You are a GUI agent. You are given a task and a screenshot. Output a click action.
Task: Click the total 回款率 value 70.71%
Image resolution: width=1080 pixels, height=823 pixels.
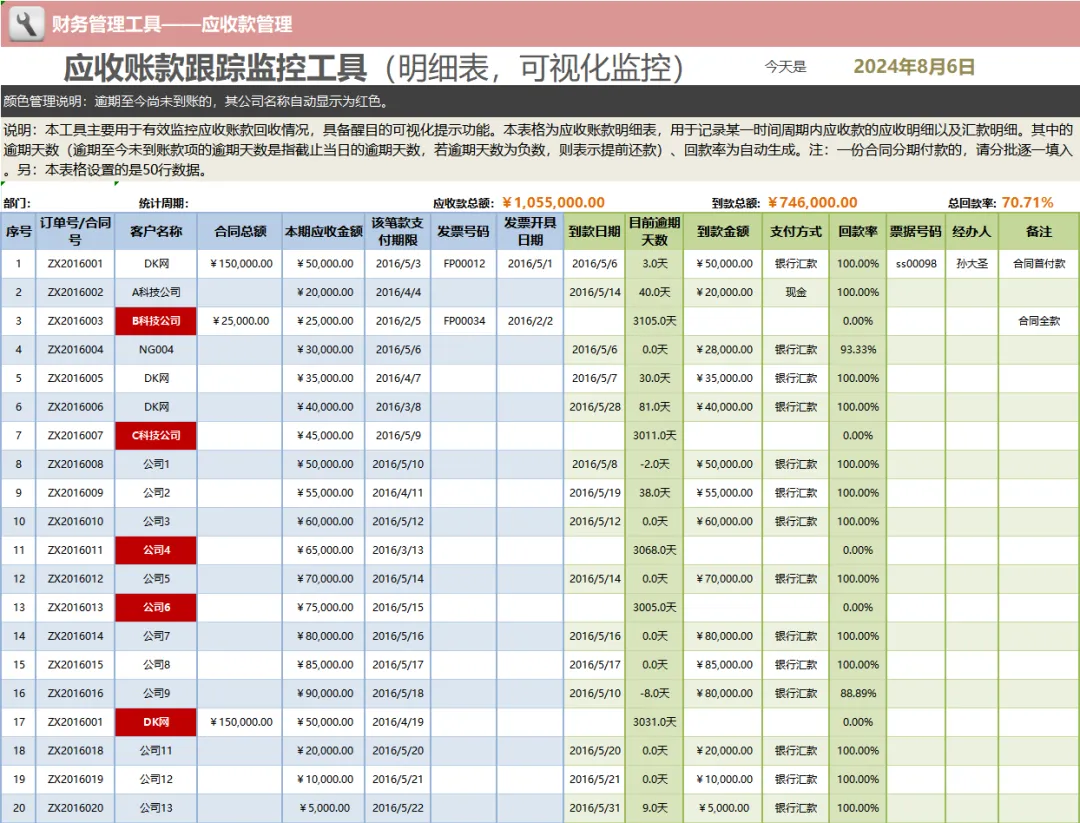click(1027, 202)
